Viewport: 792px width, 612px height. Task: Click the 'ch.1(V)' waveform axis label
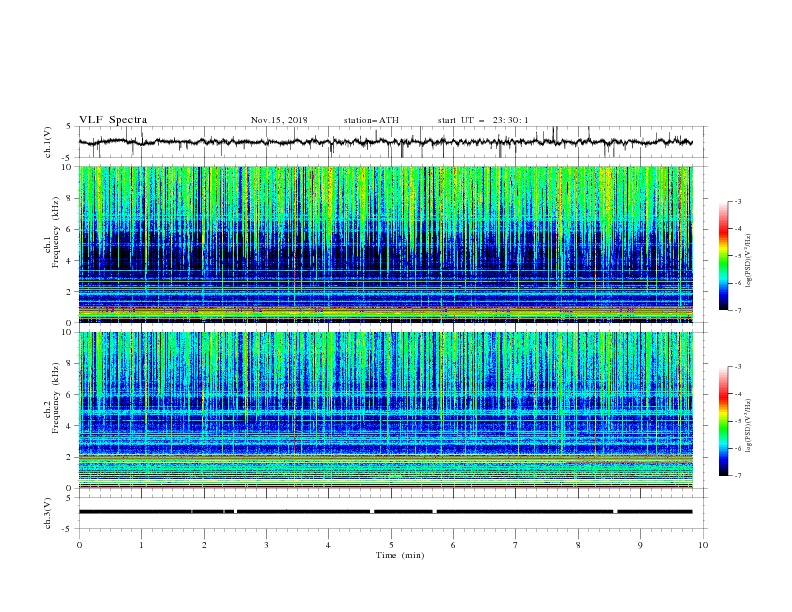[x=48, y=142]
